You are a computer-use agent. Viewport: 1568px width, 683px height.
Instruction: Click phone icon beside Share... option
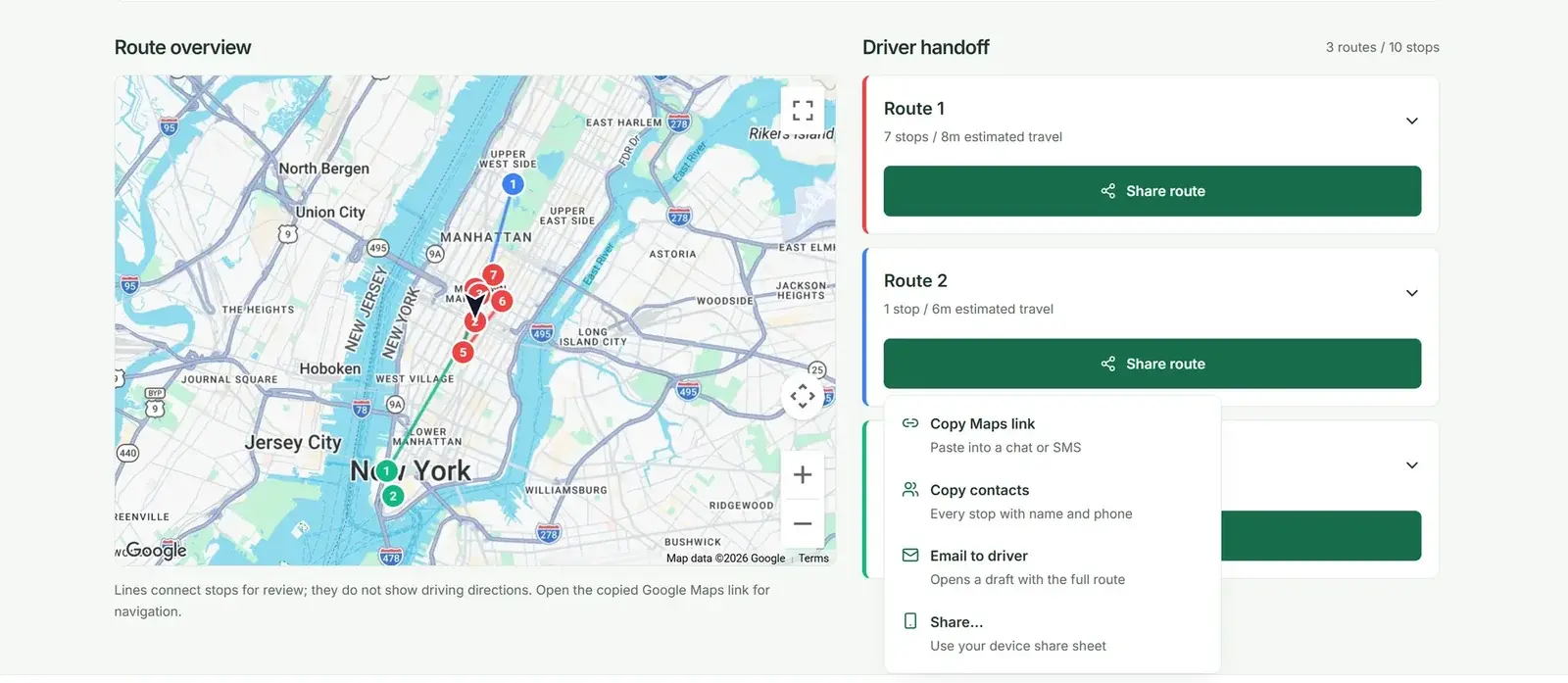click(x=910, y=621)
